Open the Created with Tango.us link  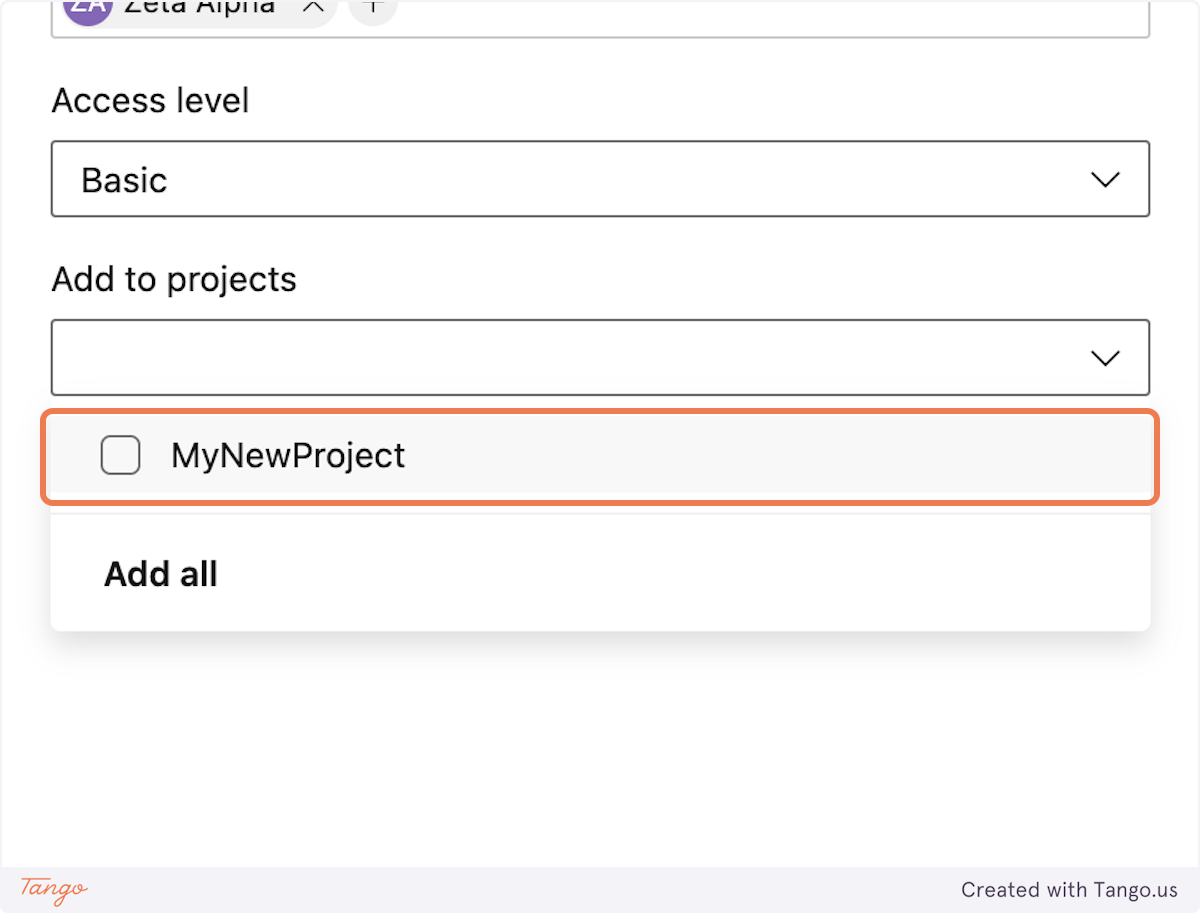[1070, 890]
